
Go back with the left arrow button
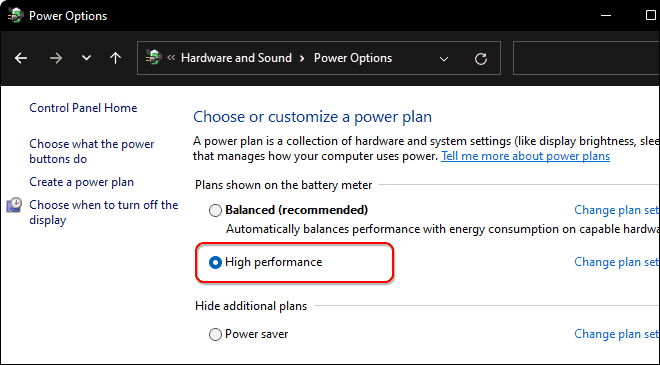(x=21, y=58)
